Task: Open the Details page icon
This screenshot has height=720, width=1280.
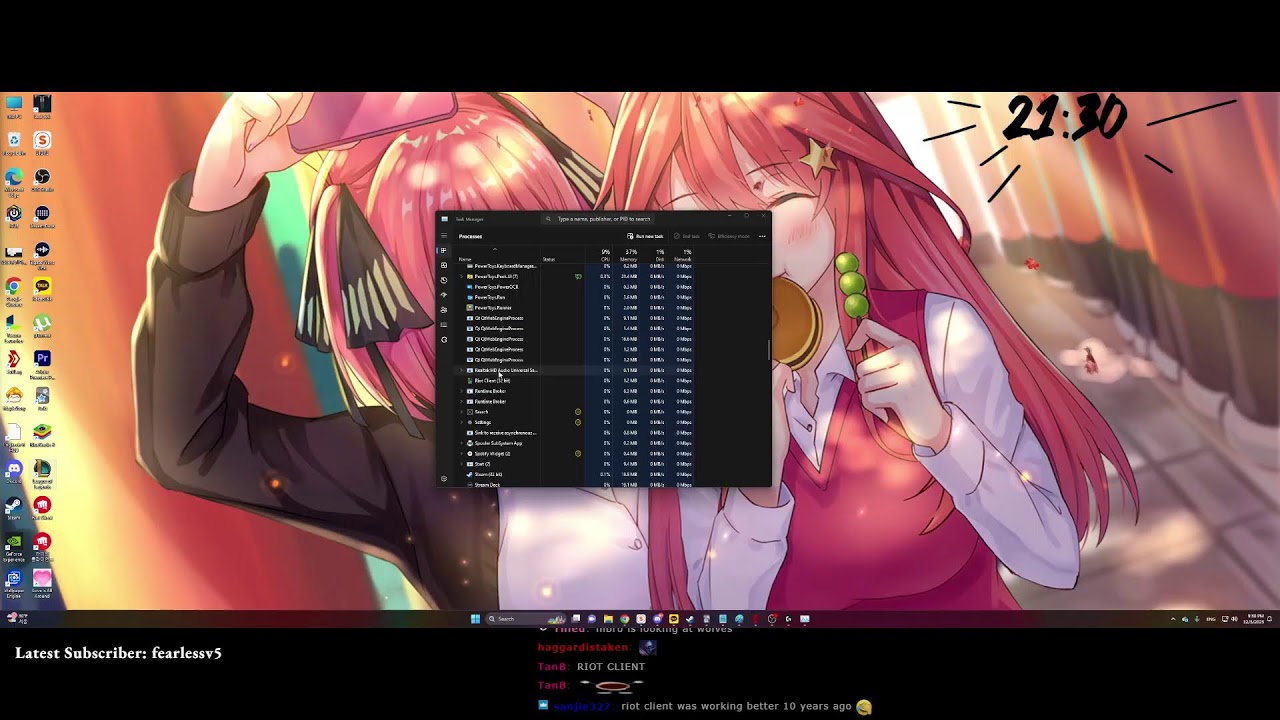Action: point(444,325)
